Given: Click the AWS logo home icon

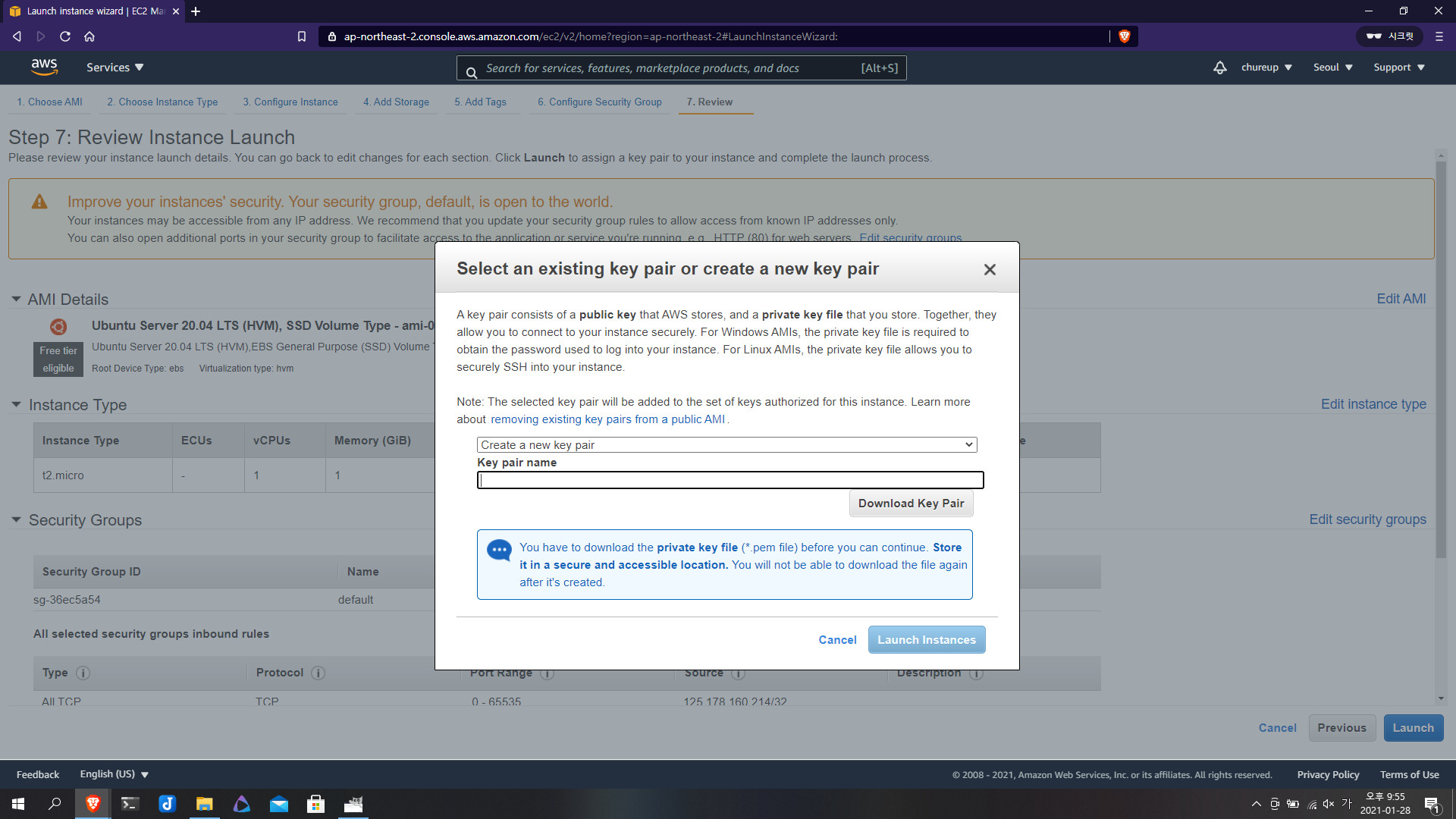Looking at the screenshot, I should (x=44, y=67).
